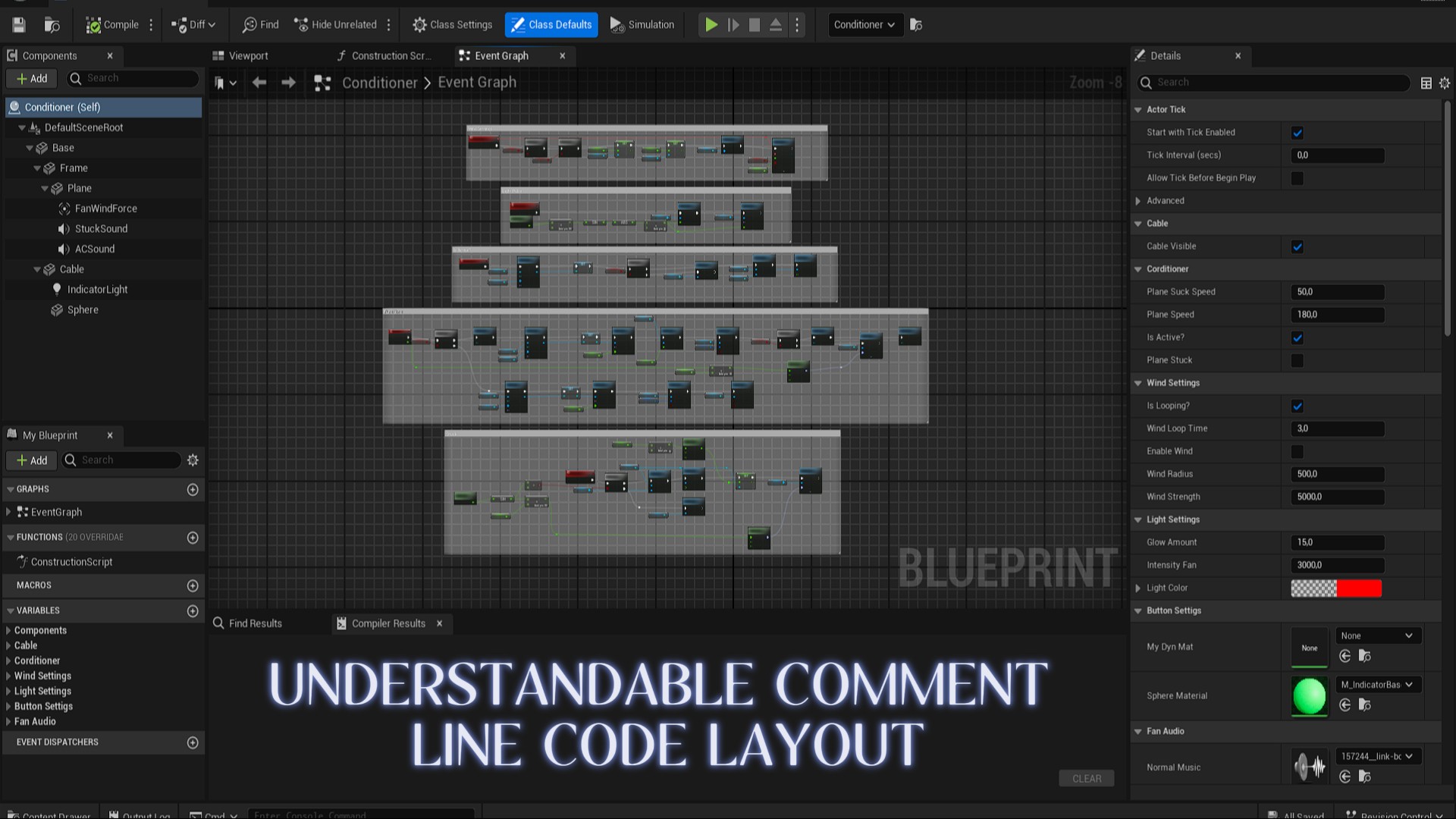Screen dimensions: 1456x819
Task: Open Class Settings from toolbar
Action: (452, 25)
